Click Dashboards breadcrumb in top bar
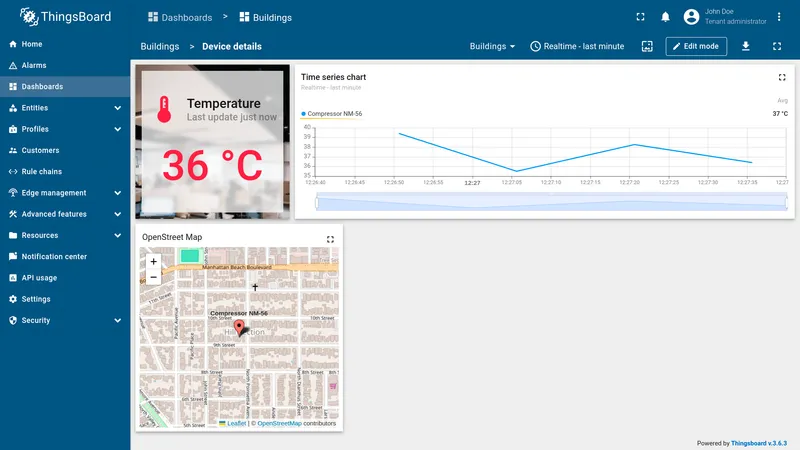The height and width of the screenshot is (450, 800). point(180,17)
